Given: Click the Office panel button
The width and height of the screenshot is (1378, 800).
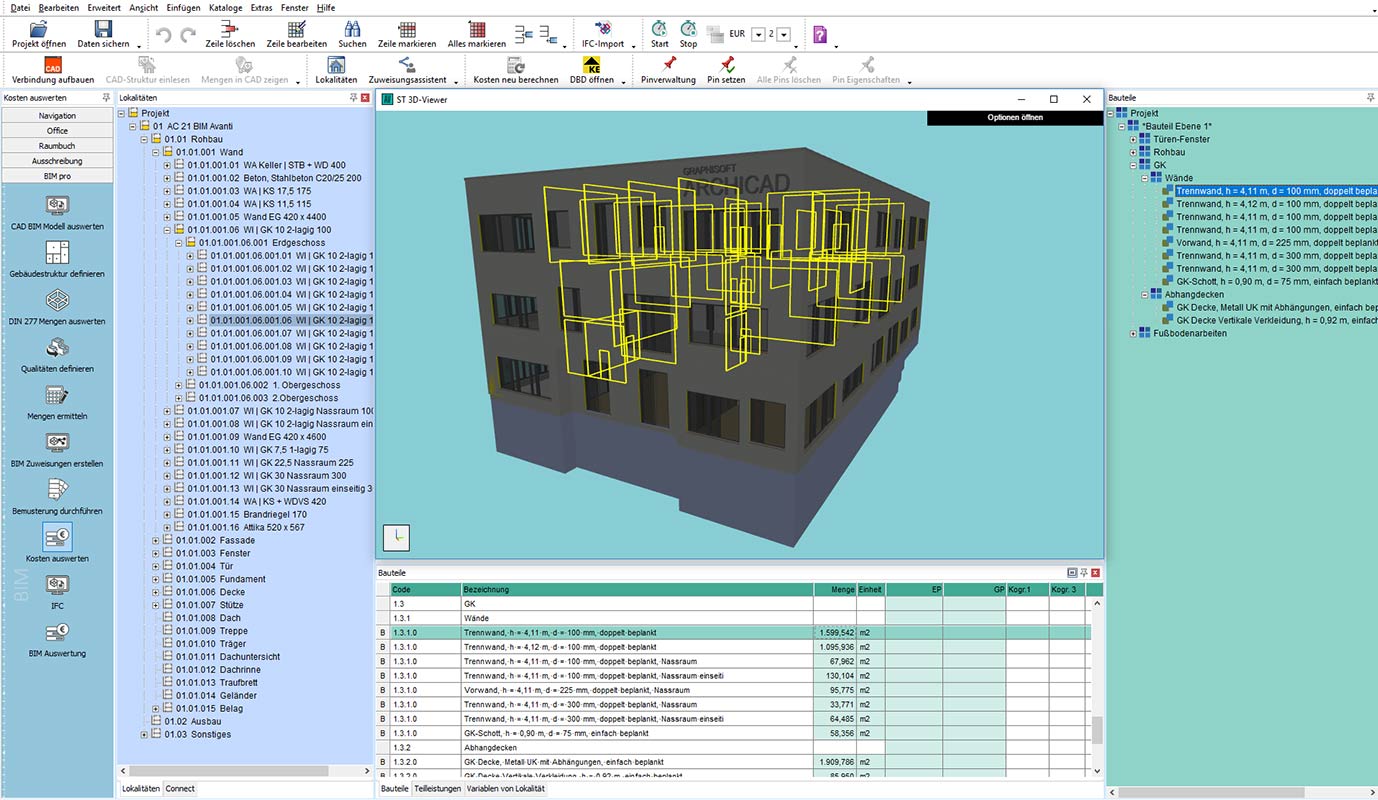Looking at the screenshot, I should click(57, 131).
